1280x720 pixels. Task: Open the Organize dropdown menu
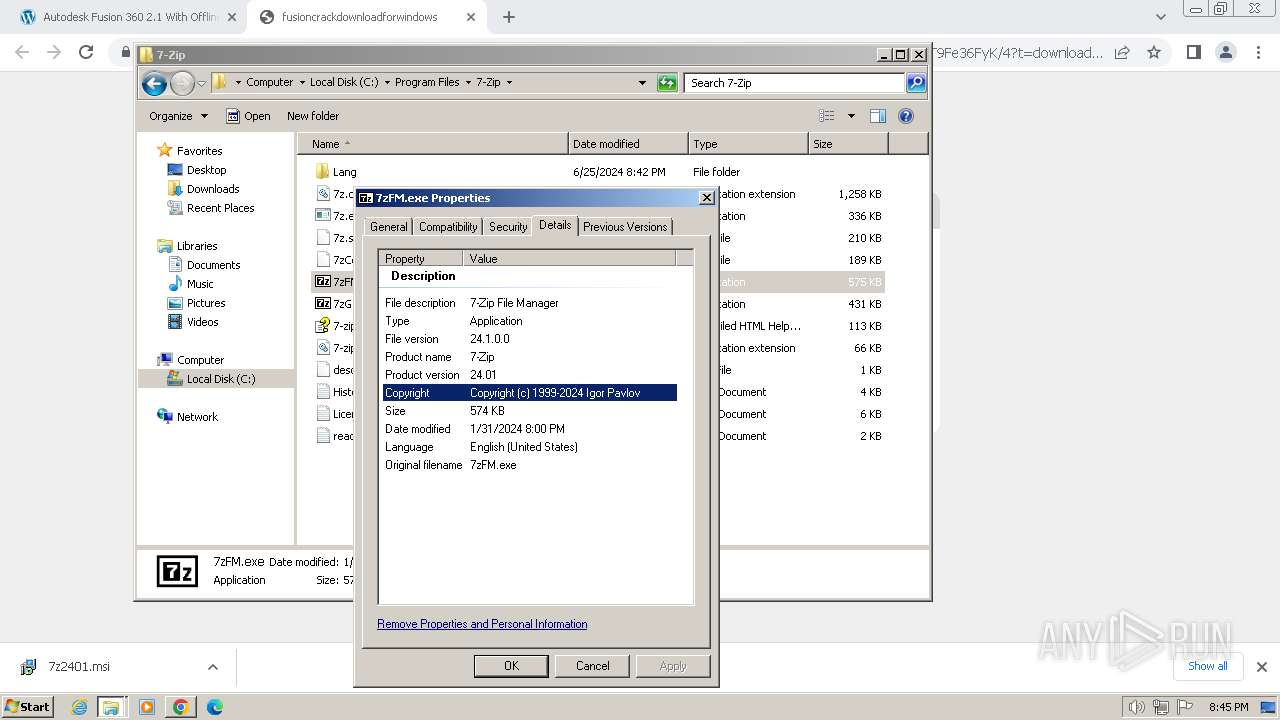coord(179,116)
